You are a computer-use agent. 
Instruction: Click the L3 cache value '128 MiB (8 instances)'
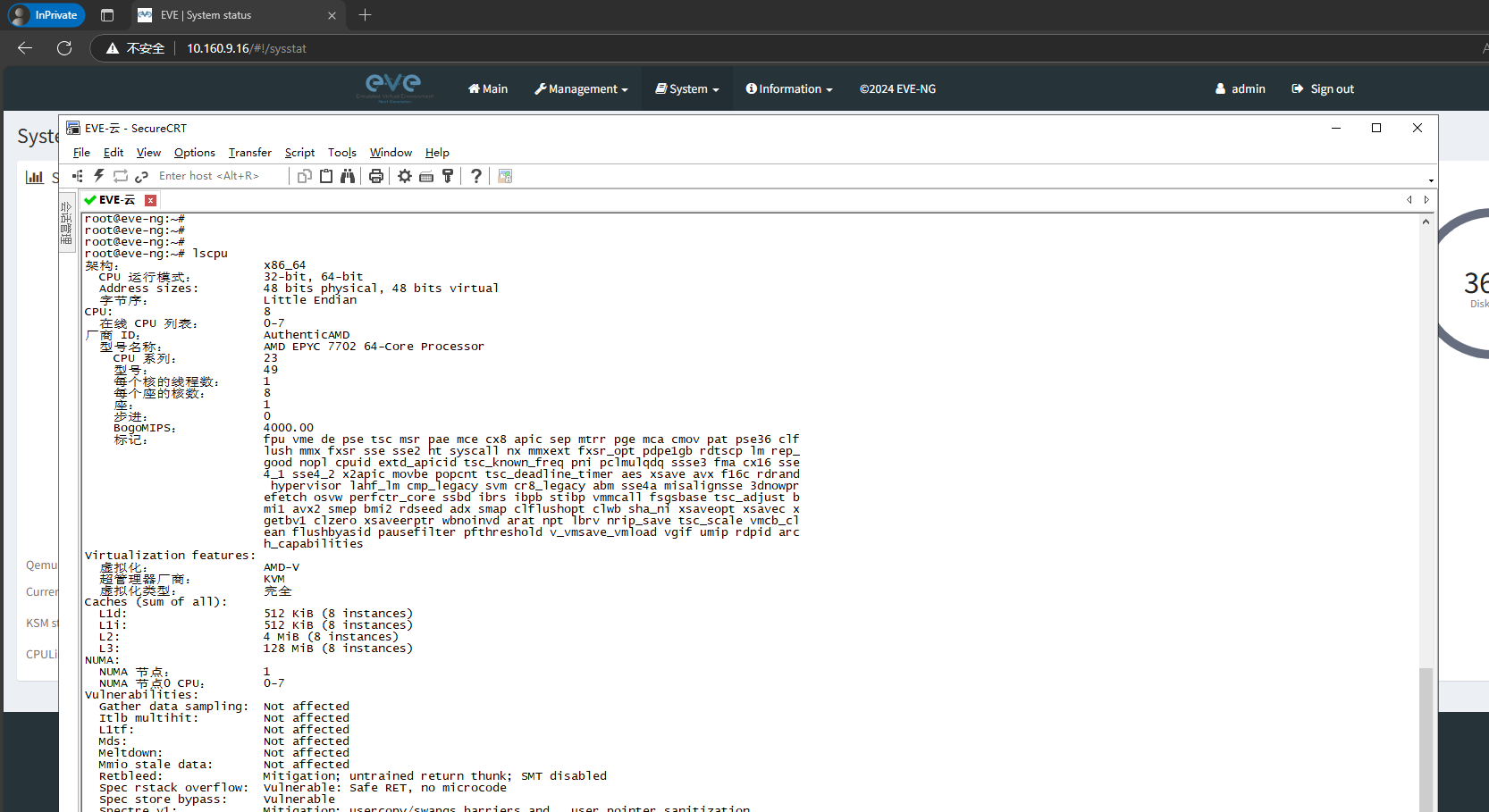coord(339,649)
